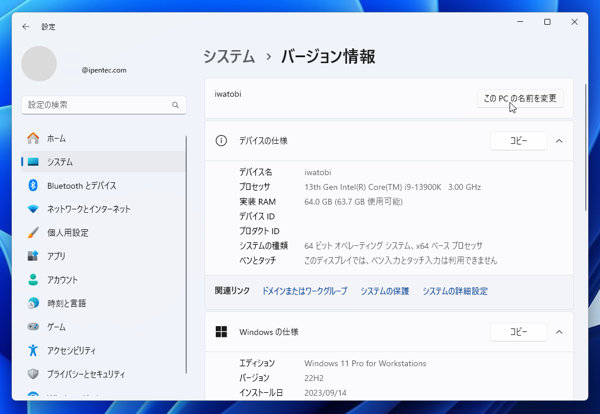Click the 22H2 version value
Viewport: 600px width, 414px height.
[314, 378]
